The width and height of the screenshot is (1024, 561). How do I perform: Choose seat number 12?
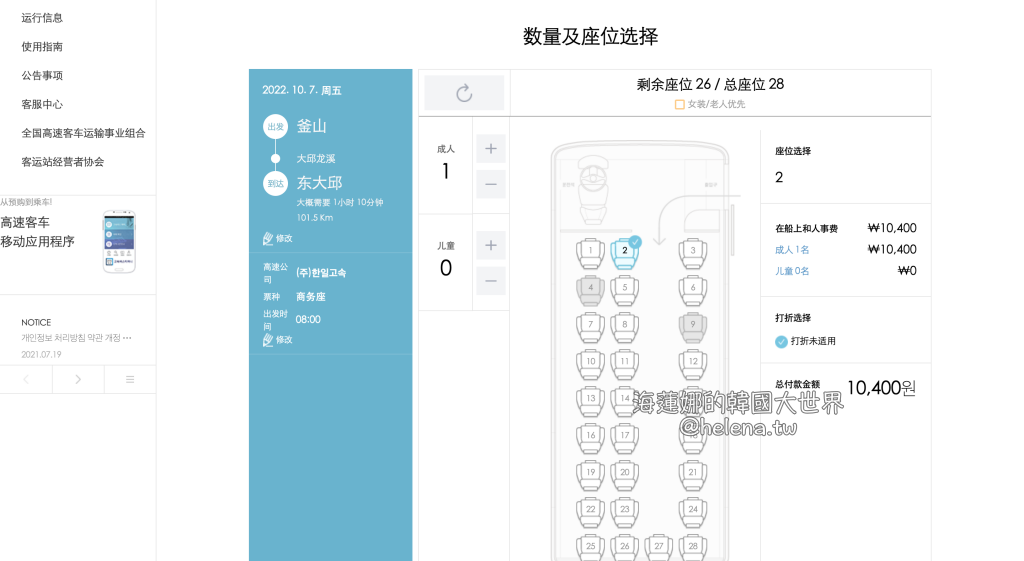693,361
